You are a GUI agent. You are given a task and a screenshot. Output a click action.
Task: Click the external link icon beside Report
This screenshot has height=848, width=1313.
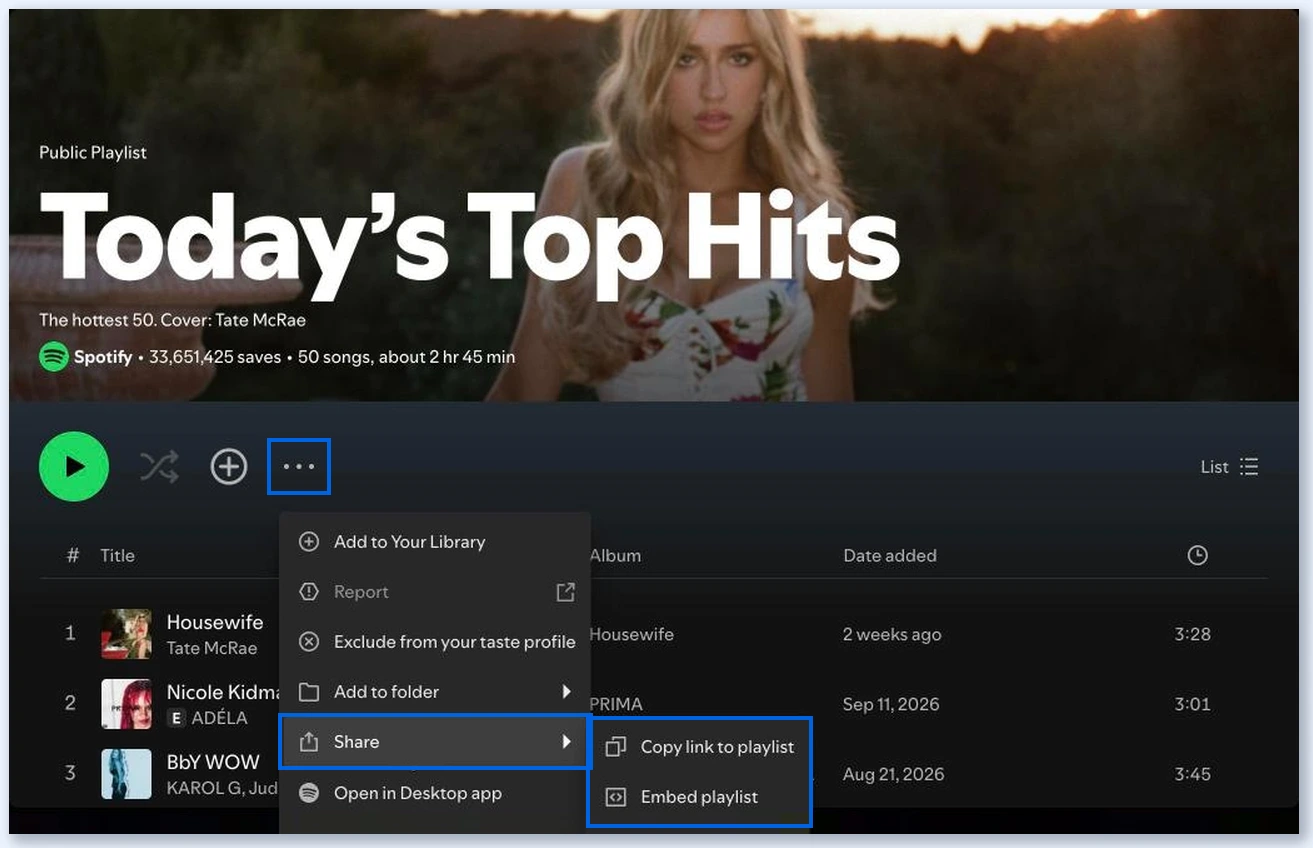click(x=566, y=592)
